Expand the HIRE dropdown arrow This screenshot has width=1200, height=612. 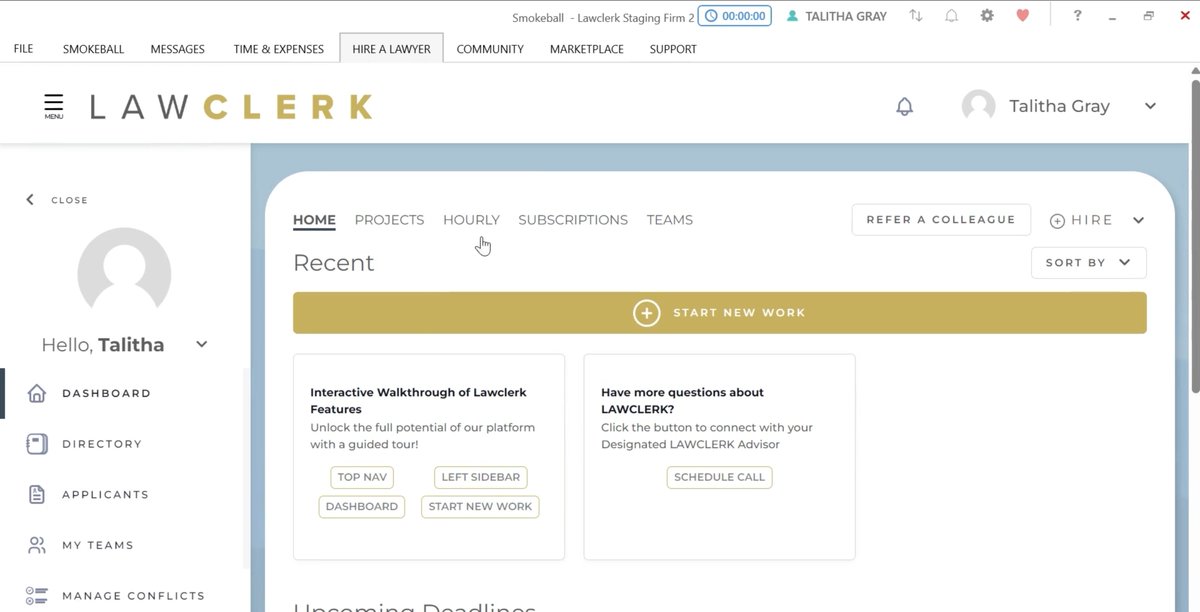tap(1138, 220)
